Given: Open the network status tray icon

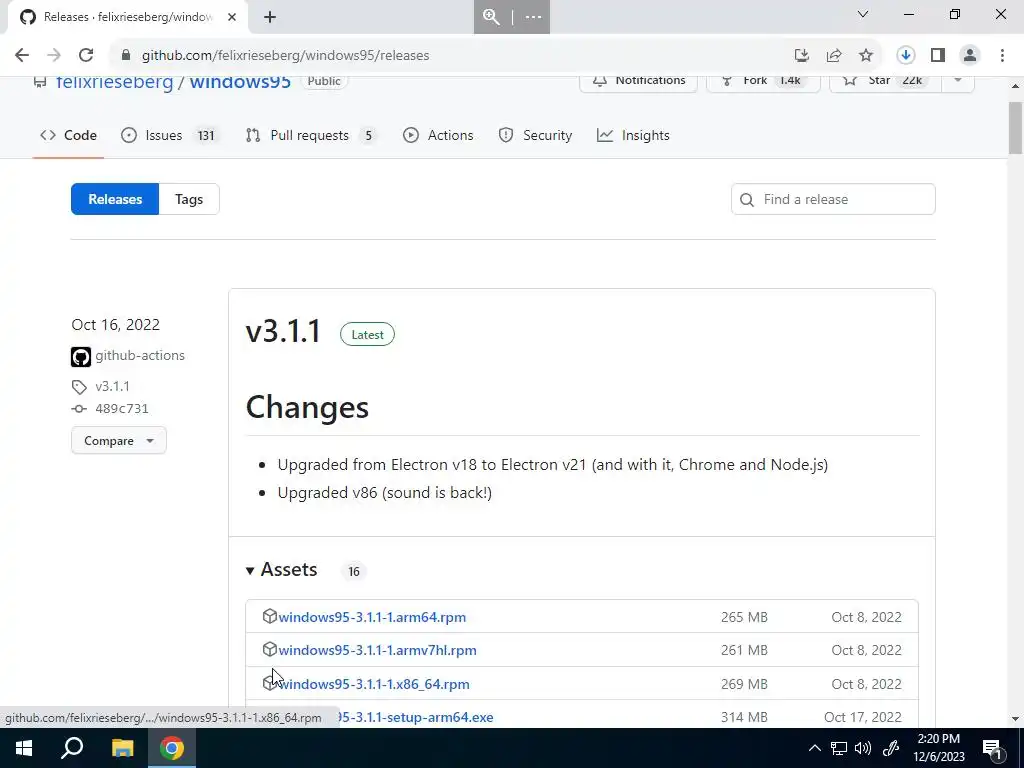Looking at the screenshot, I should (839, 748).
